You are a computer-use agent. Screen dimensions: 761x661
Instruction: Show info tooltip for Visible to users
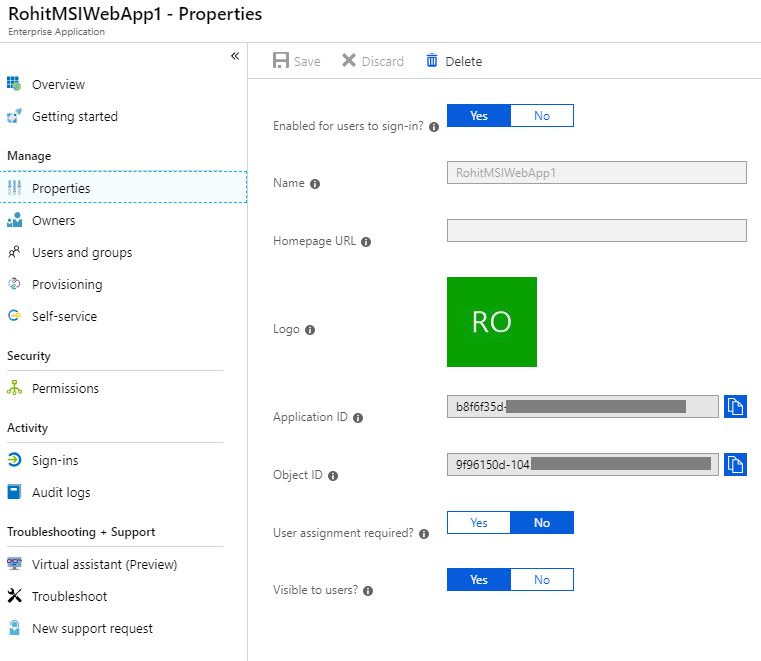pyautogui.click(x=368, y=591)
